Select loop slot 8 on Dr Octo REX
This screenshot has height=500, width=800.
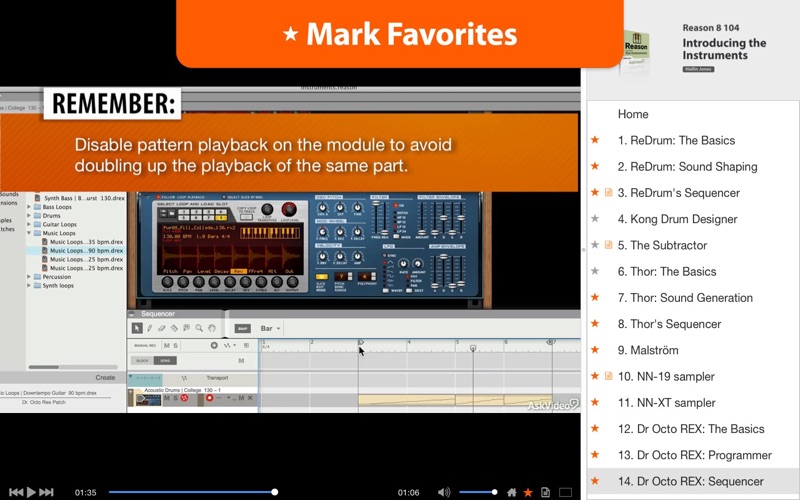[x=221, y=218]
